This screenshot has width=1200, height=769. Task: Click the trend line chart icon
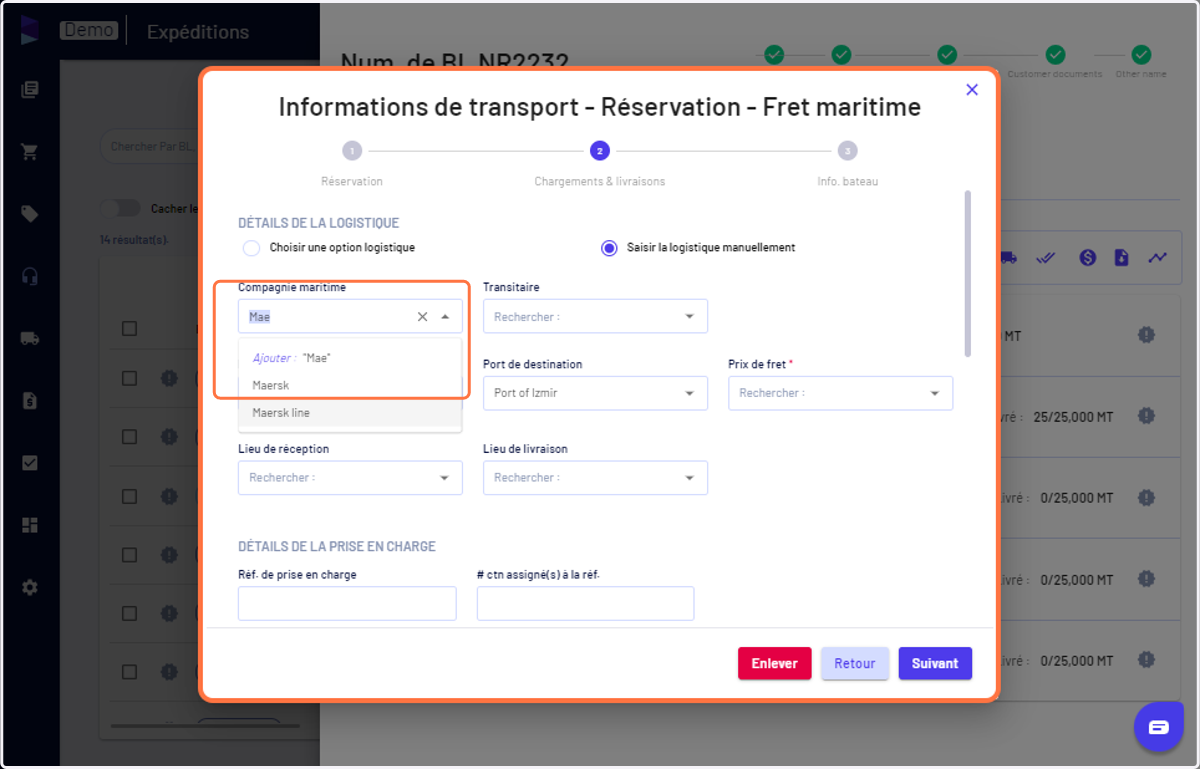pyautogui.click(x=1157, y=257)
